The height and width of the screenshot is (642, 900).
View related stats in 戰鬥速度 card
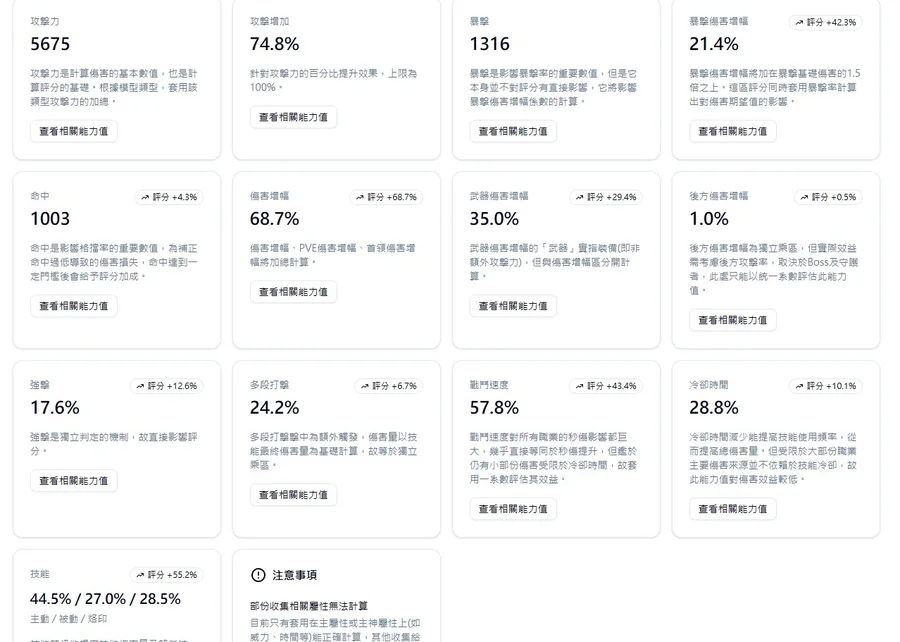pos(513,509)
